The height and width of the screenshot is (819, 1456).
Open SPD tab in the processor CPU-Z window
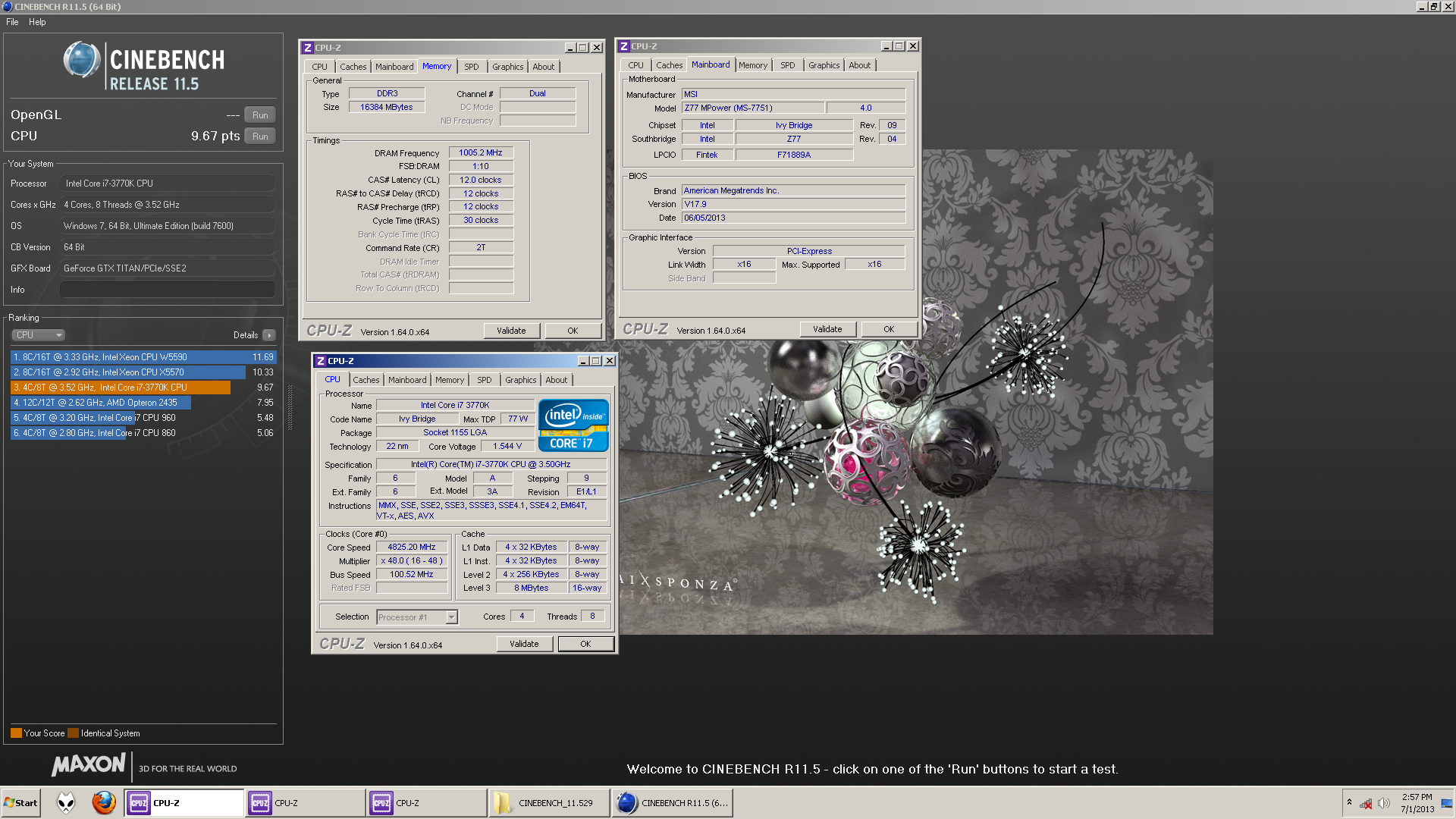tap(485, 380)
